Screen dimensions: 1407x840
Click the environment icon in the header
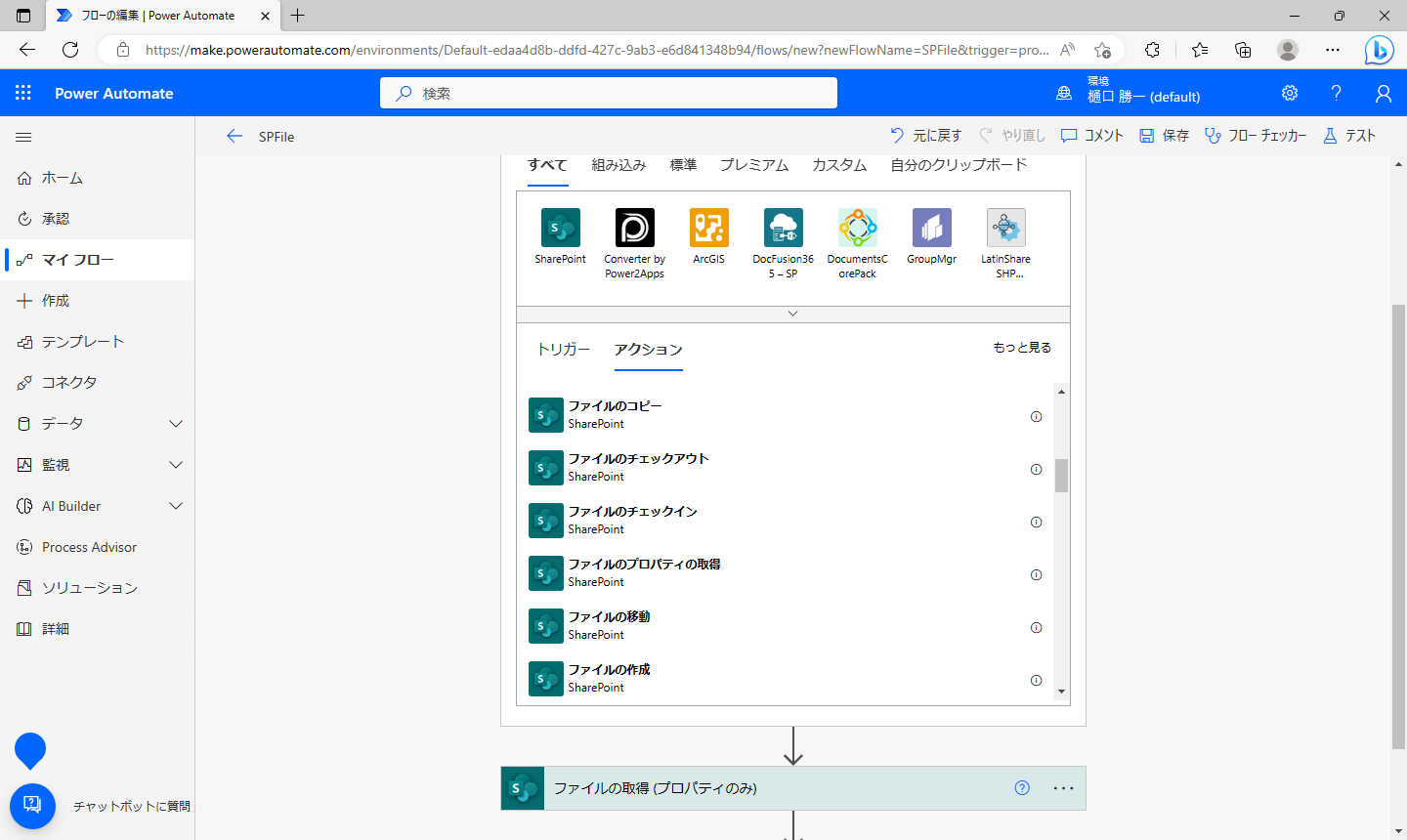click(1064, 93)
